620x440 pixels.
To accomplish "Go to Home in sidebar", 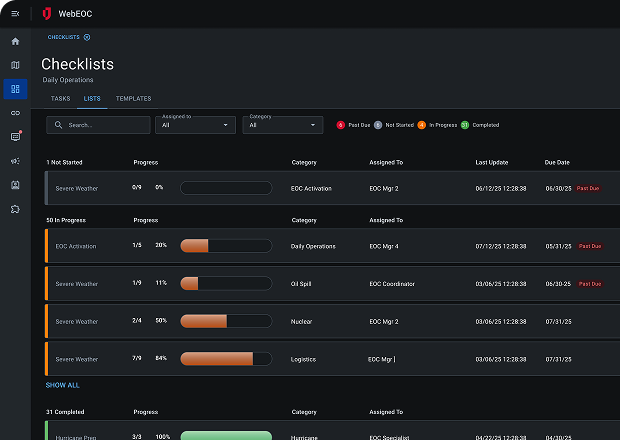I will 15,41.
